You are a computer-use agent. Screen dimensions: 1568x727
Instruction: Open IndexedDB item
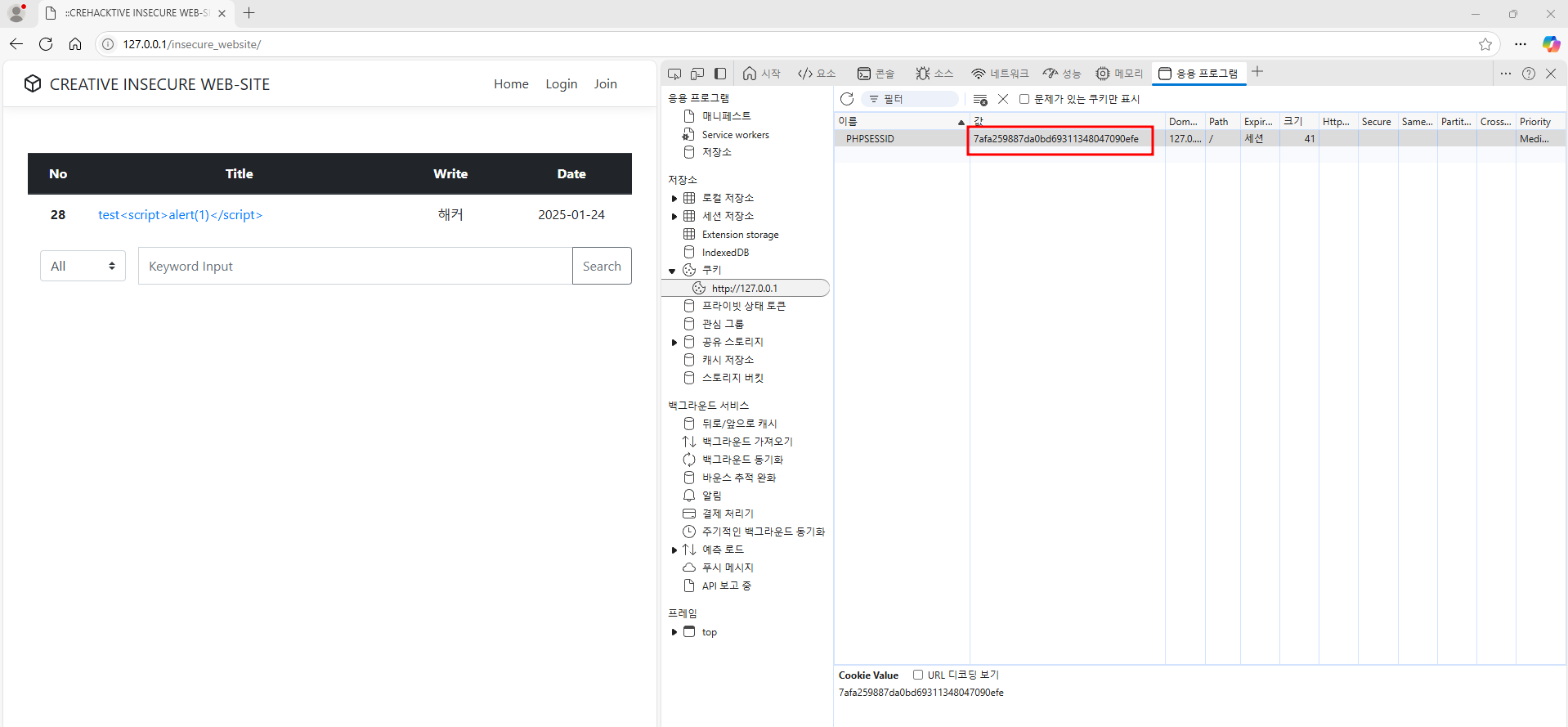pos(725,252)
